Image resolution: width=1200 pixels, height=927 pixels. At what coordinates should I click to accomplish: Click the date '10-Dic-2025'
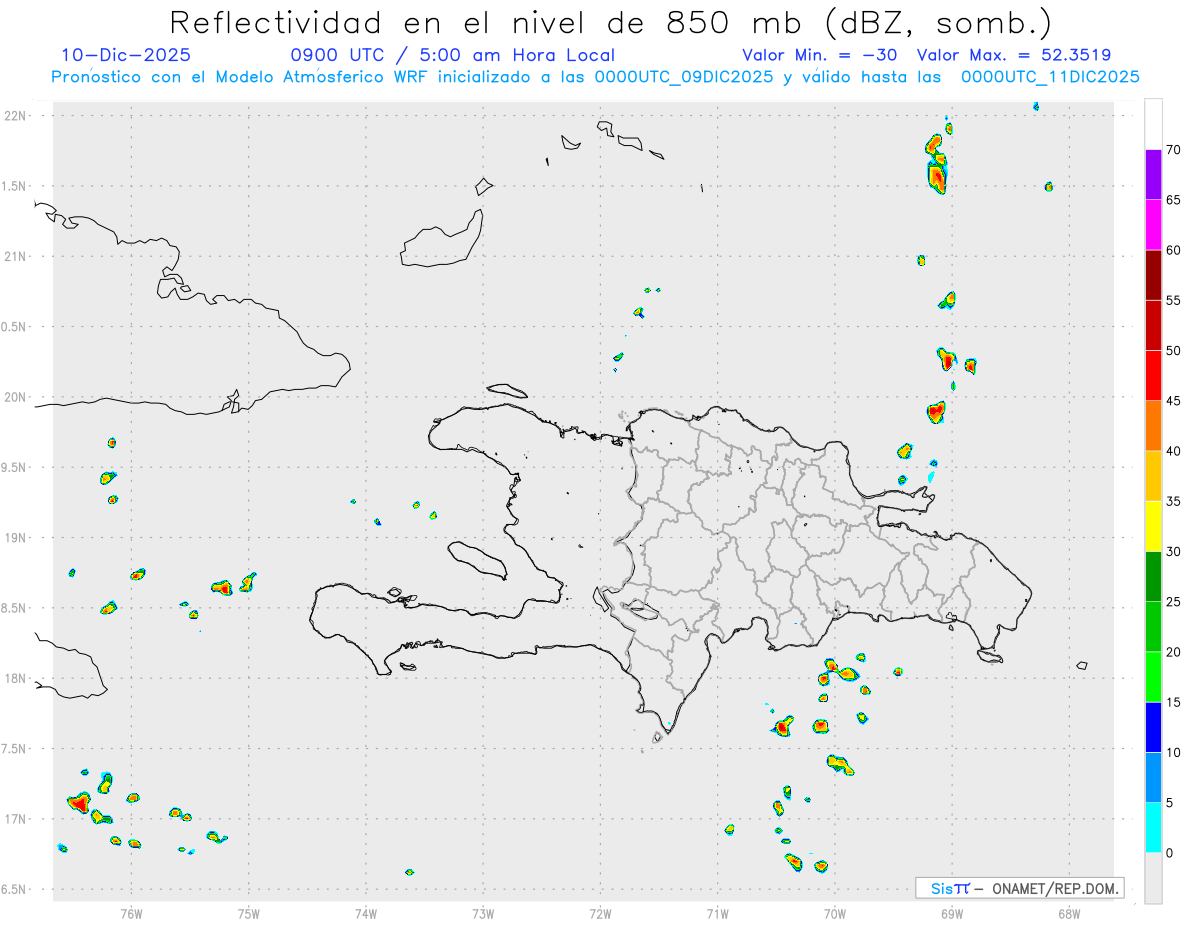(x=126, y=55)
